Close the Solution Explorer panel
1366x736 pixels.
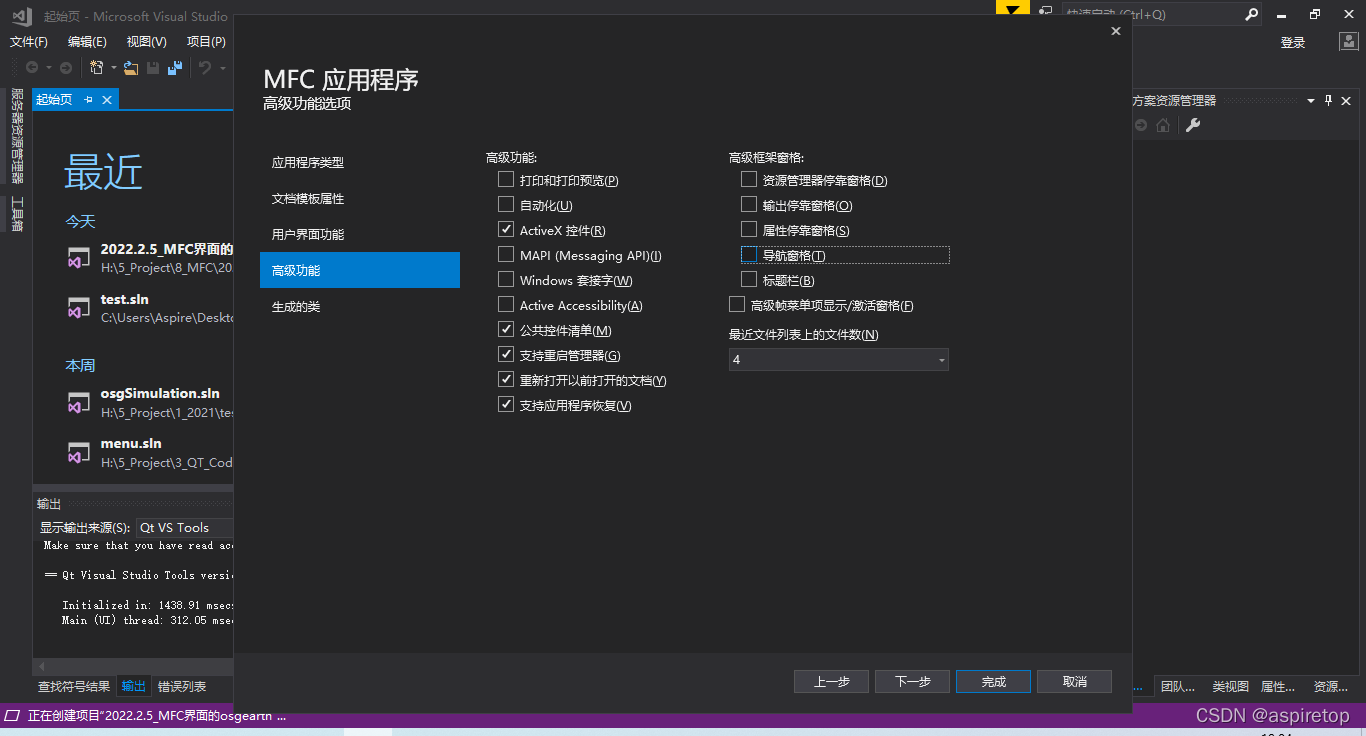coord(1347,101)
